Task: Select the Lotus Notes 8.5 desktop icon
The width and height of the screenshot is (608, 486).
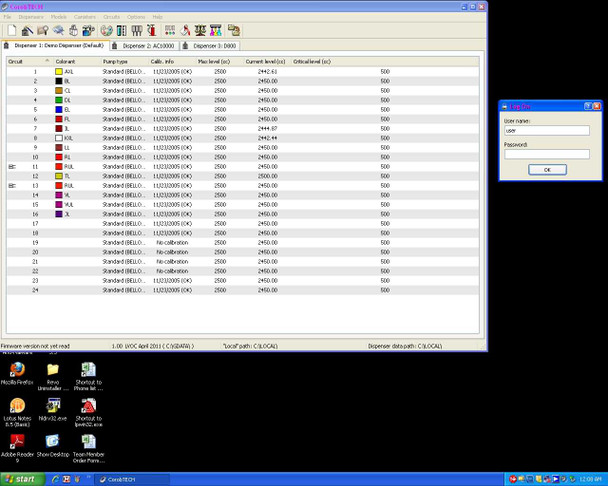Action: 17,413
